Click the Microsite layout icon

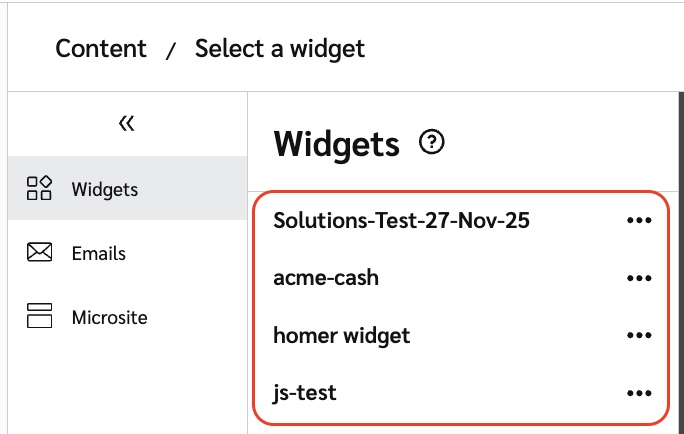[39, 318]
